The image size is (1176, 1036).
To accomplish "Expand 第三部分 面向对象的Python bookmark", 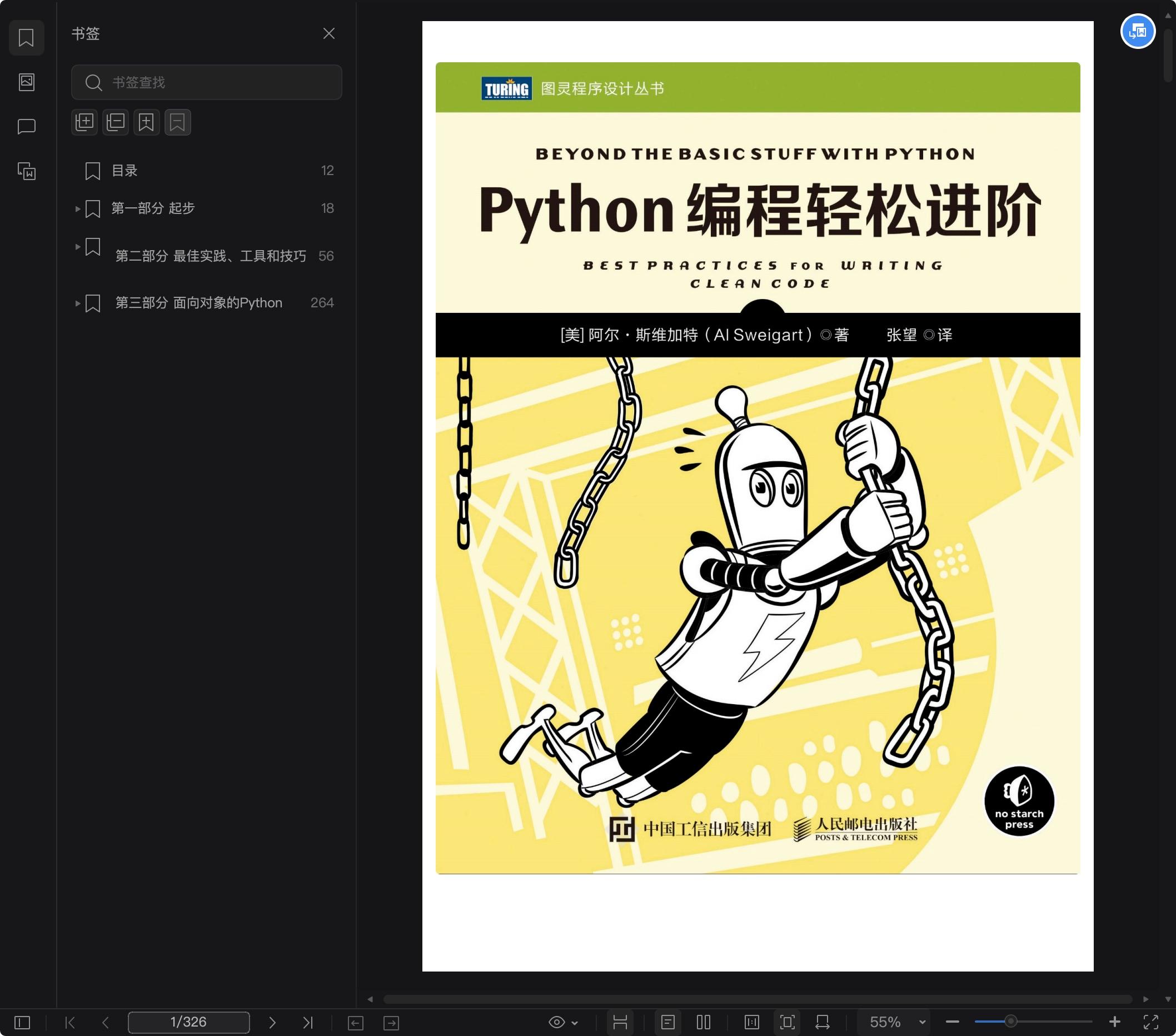I will tap(78, 302).
